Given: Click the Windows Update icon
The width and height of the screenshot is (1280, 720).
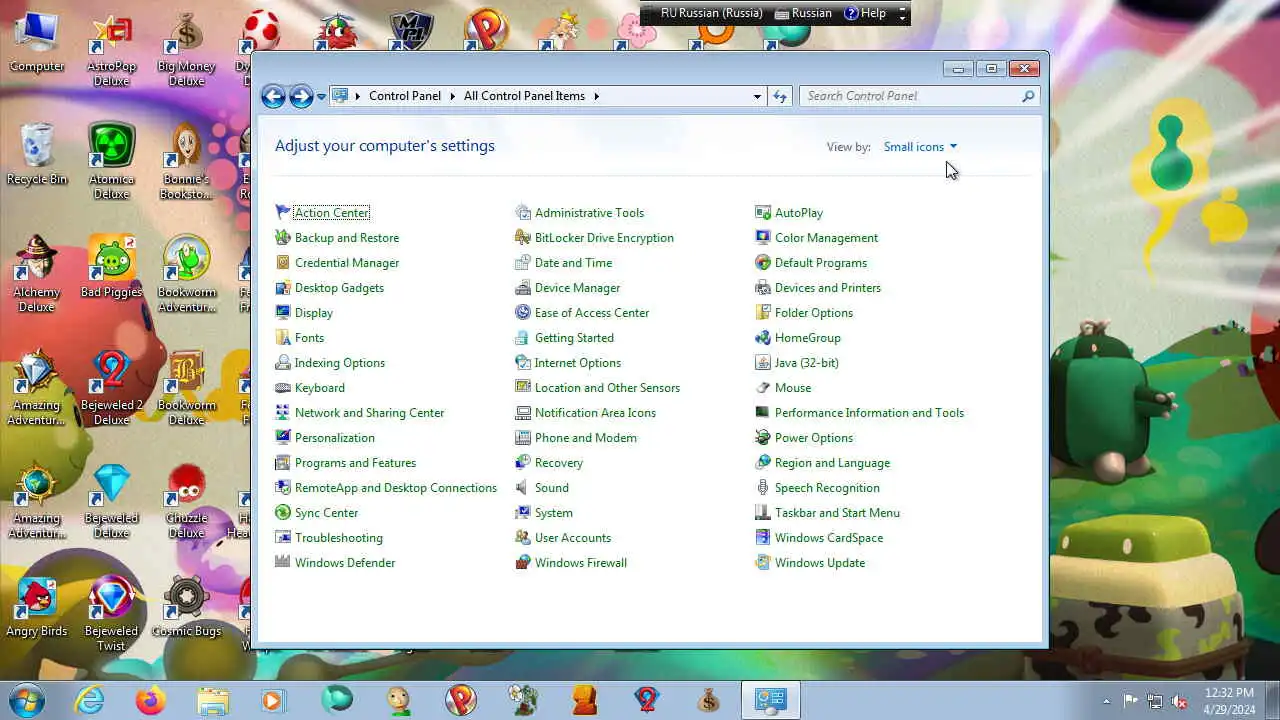Looking at the screenshot, I should 763,562.
